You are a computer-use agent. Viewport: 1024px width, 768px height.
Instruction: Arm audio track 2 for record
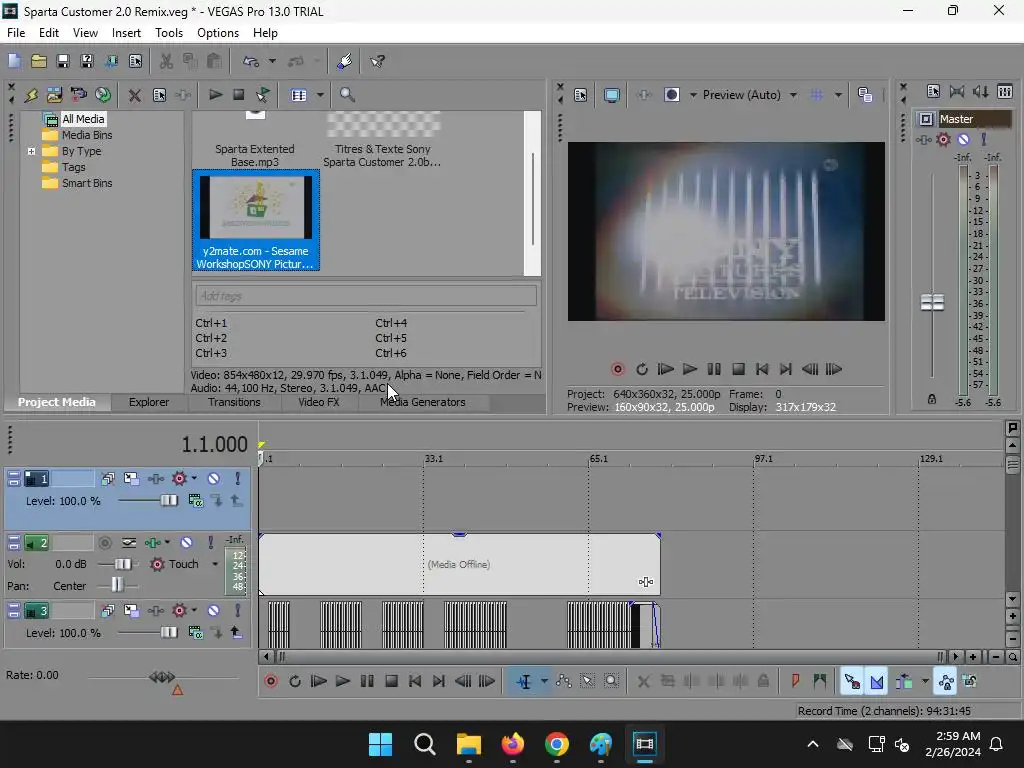(104, 543)
